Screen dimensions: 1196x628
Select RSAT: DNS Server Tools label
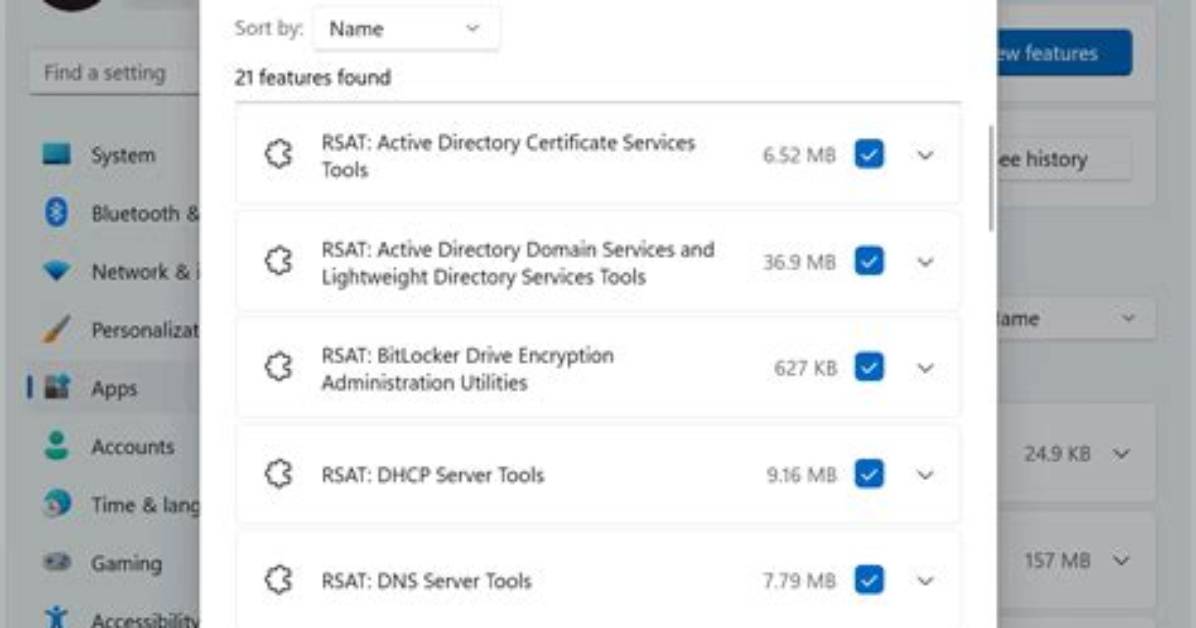click(x=426, y=581)
